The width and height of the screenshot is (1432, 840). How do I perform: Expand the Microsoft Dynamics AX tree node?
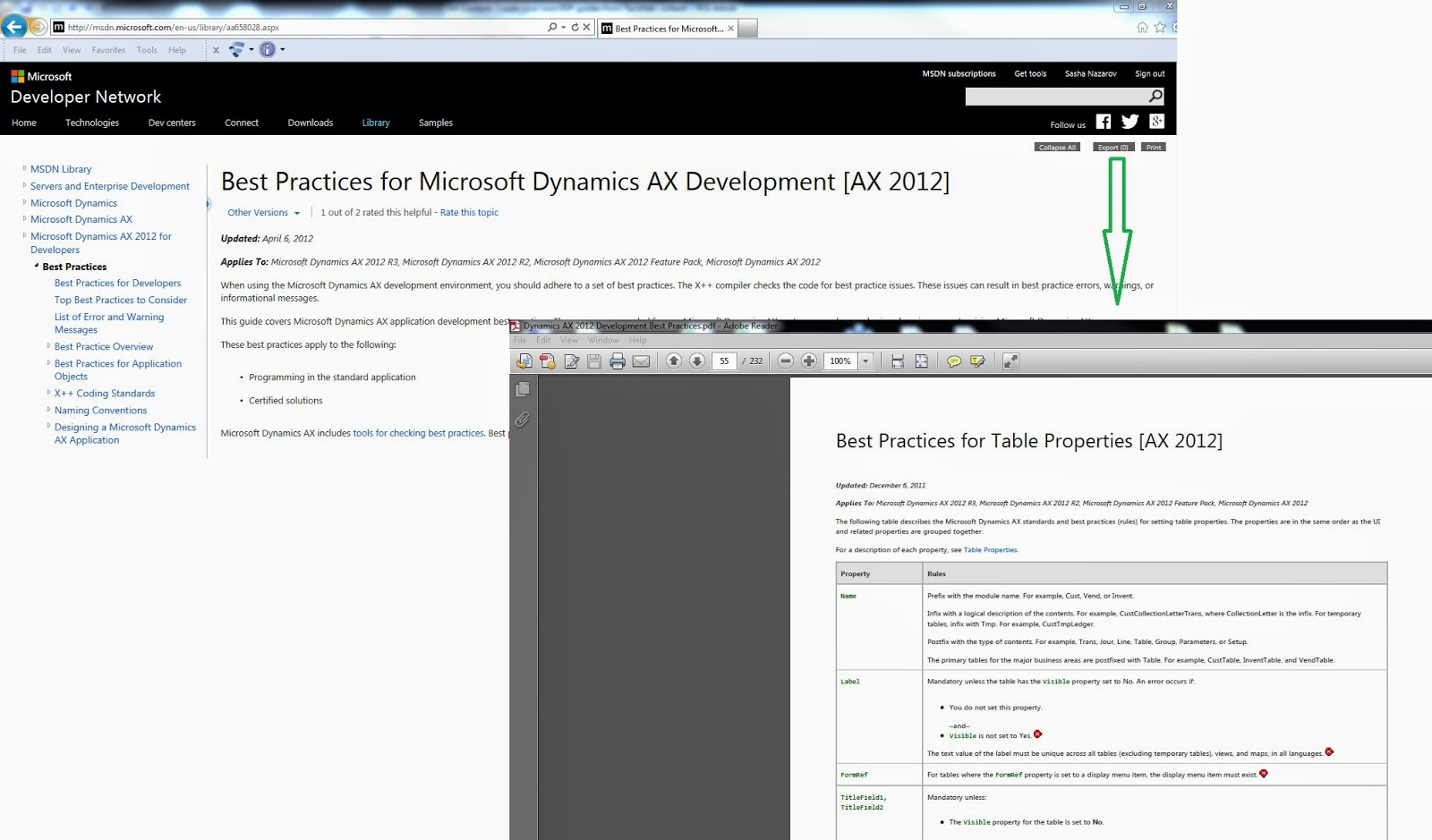click(24, 218)
